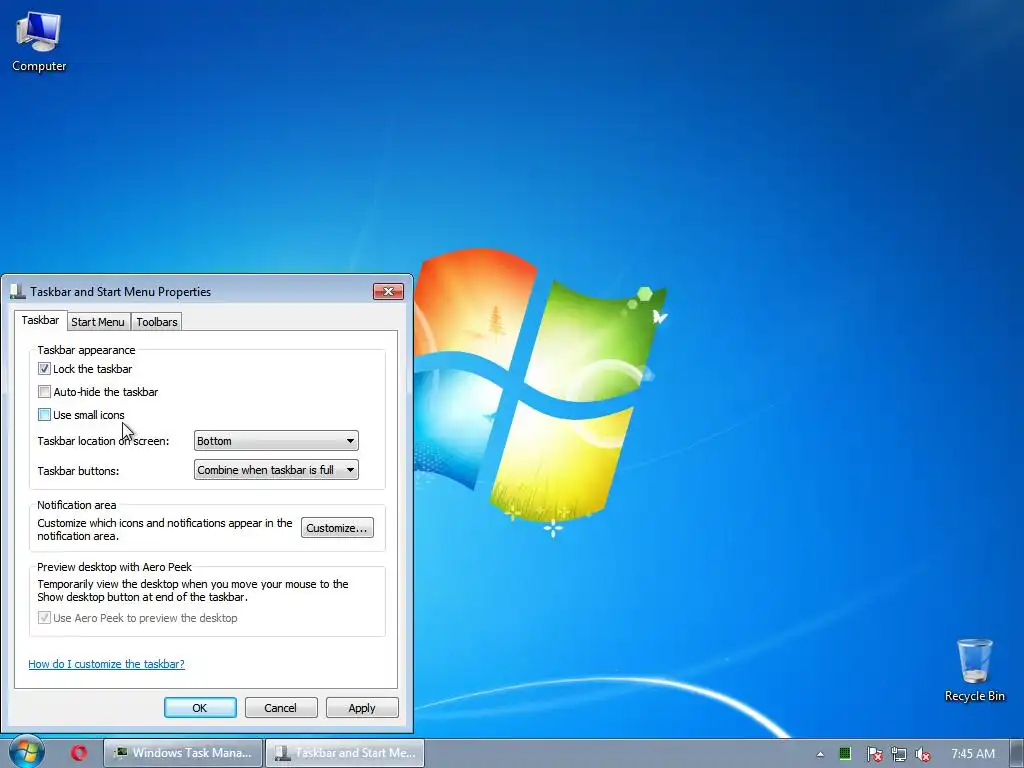The height and width of the screenshot is (768, 1024).
Task: Open the Taskbar buttons dropdown
Action: click(x=276, y=470)
